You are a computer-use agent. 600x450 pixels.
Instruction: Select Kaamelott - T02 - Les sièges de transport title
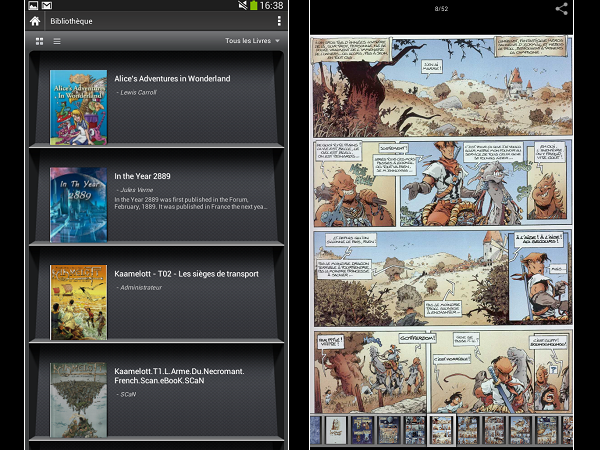(186, 274)
